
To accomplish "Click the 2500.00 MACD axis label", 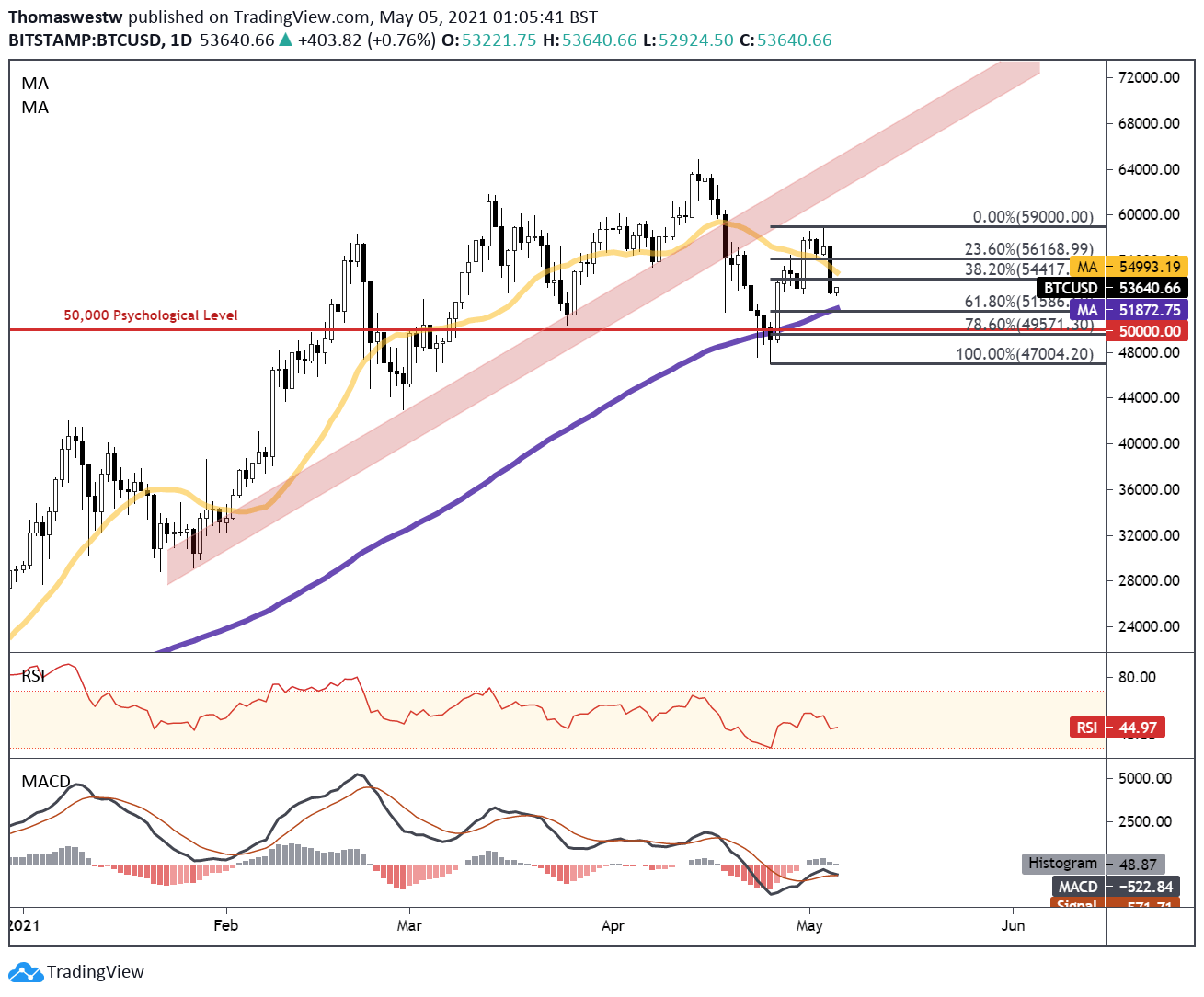I will pyautogui.click(x=1145, y=821).
